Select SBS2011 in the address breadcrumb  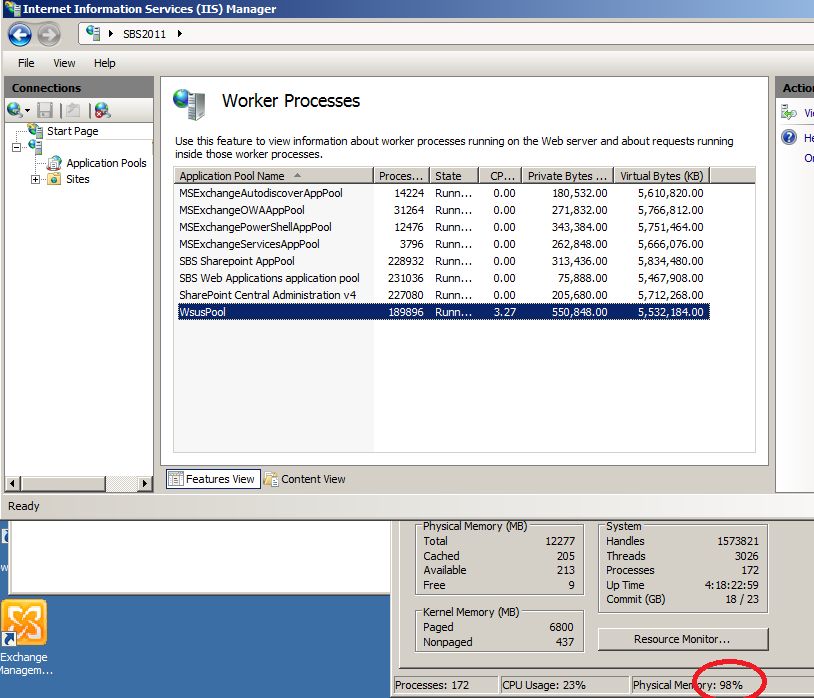[x=144, y=34]
